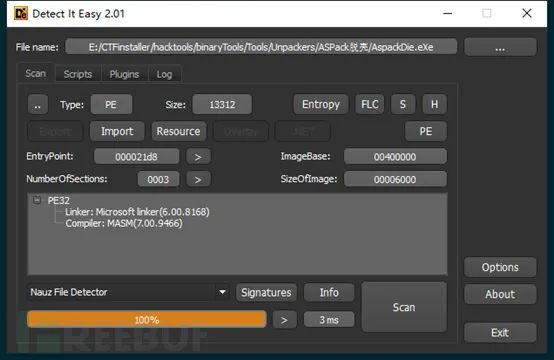
Task: Switch to the Scripts tab
Action: pyautogui.click(x=78, y=74)
